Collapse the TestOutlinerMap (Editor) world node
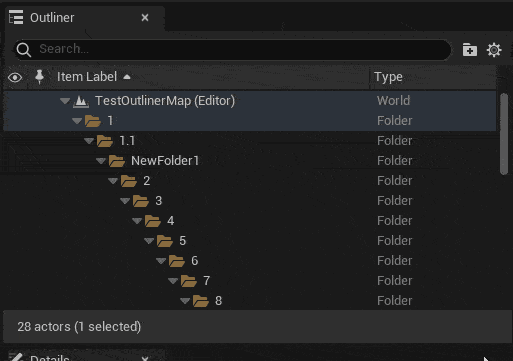This screenshot has height=361, width=513. [65, 101]
